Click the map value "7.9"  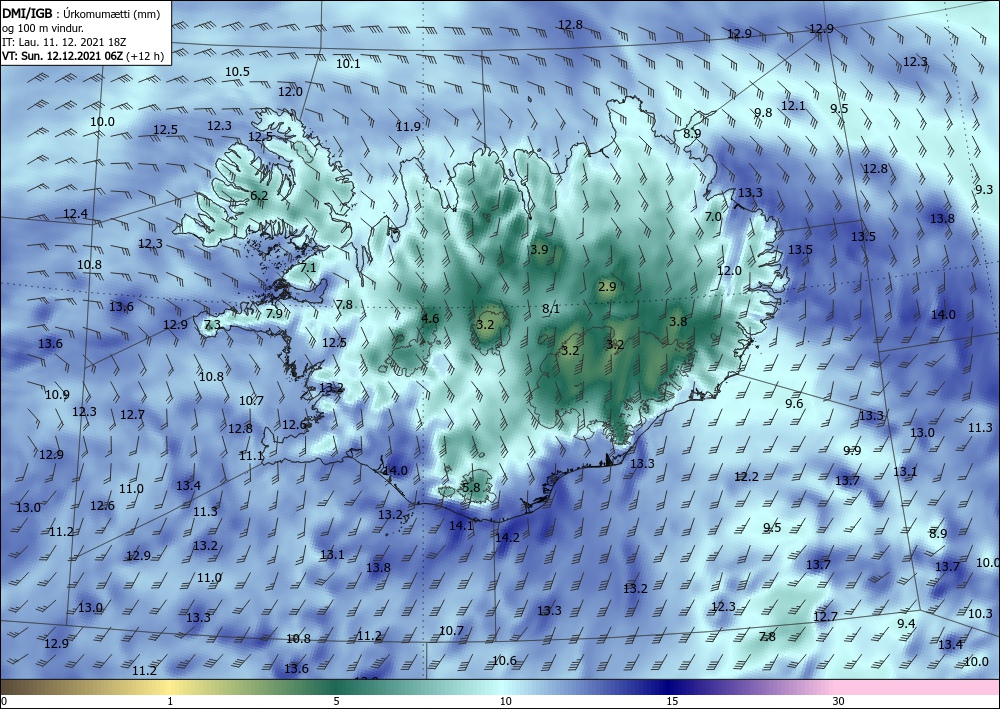pos(274,313)
